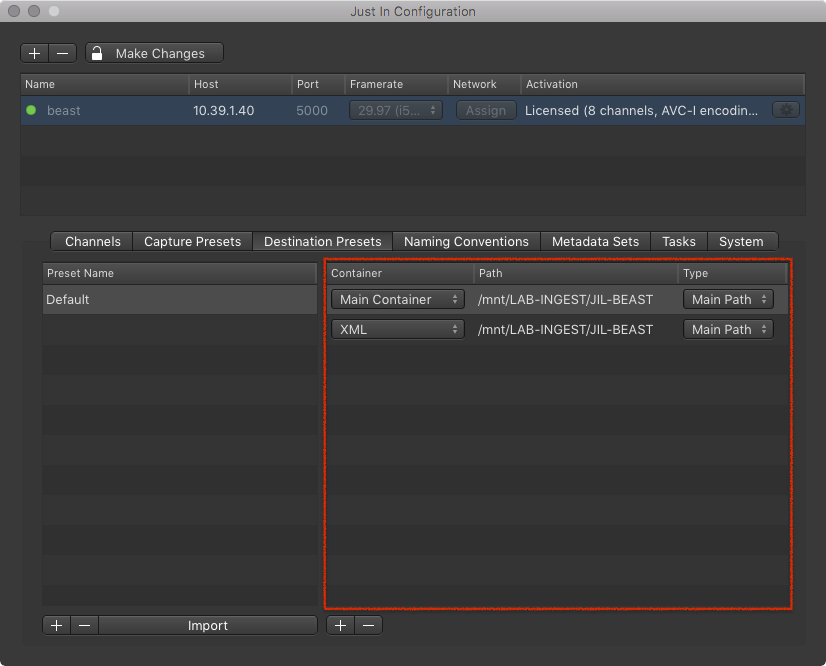This screenshot has height=666, width=826.
Task: Open the Main Path type dropdown in Main Container row
Action: coord(729,299)
